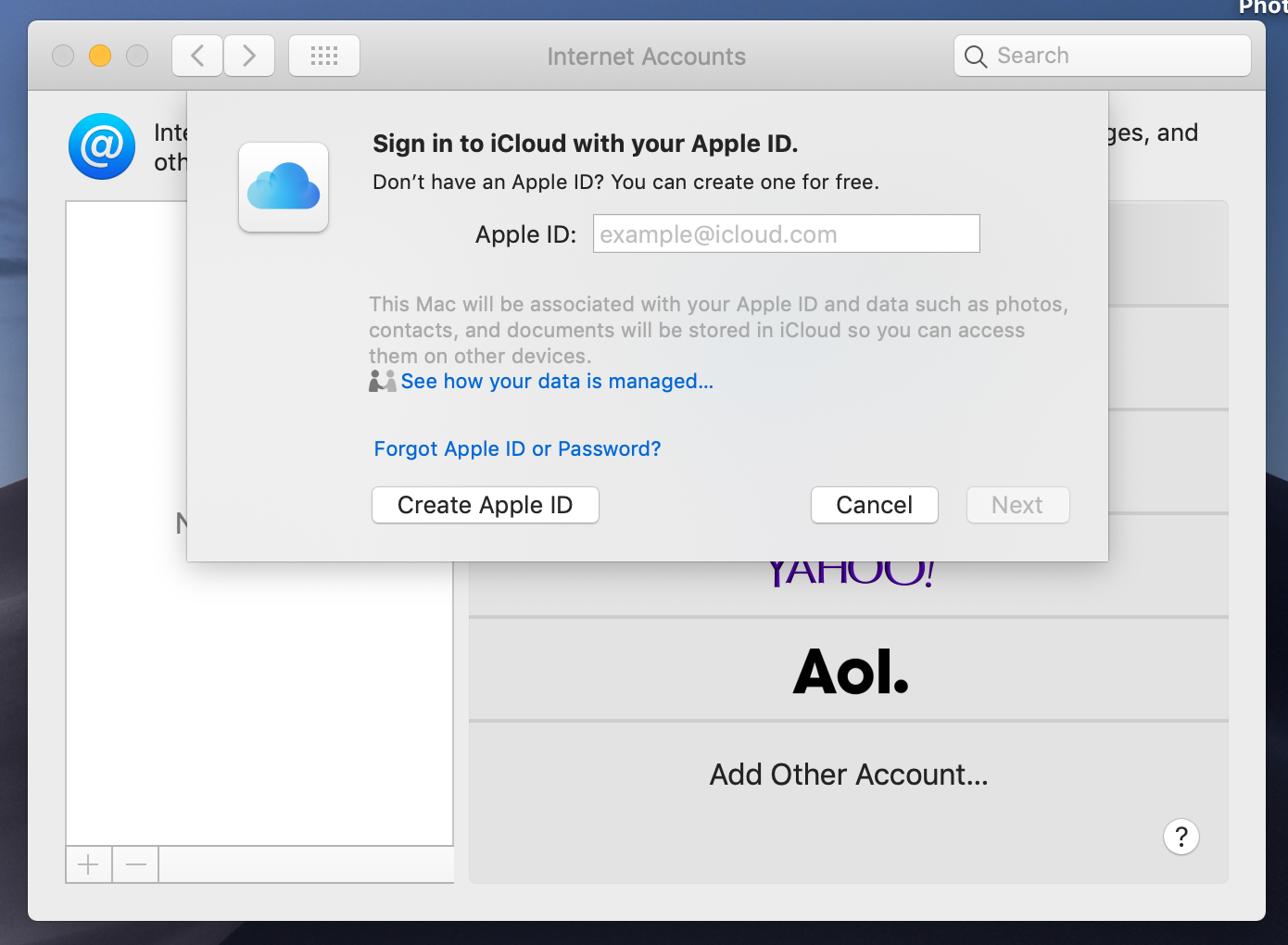Click the Next button
The height and width of the screenshot is (945, 1288).
pos(1018,505)
